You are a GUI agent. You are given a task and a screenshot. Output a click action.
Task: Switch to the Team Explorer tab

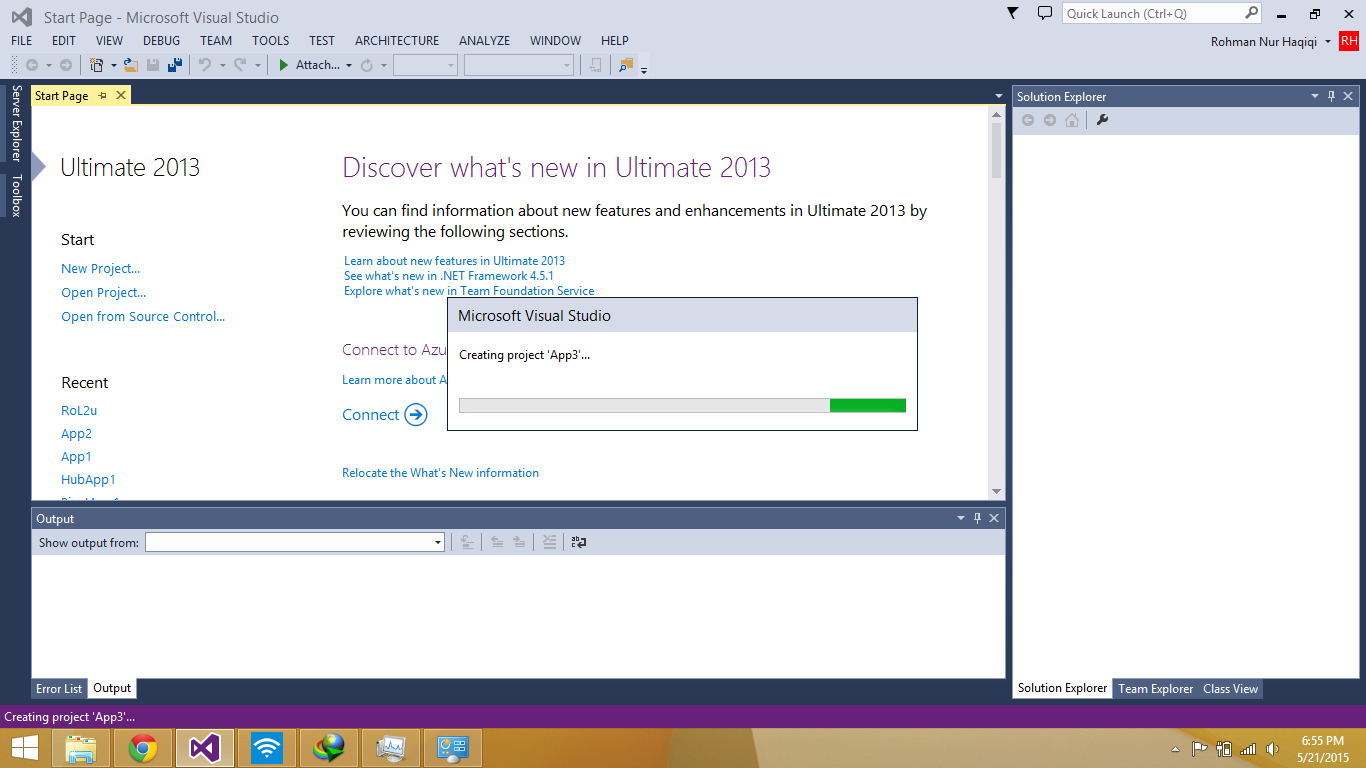(x=1155, y=688)
